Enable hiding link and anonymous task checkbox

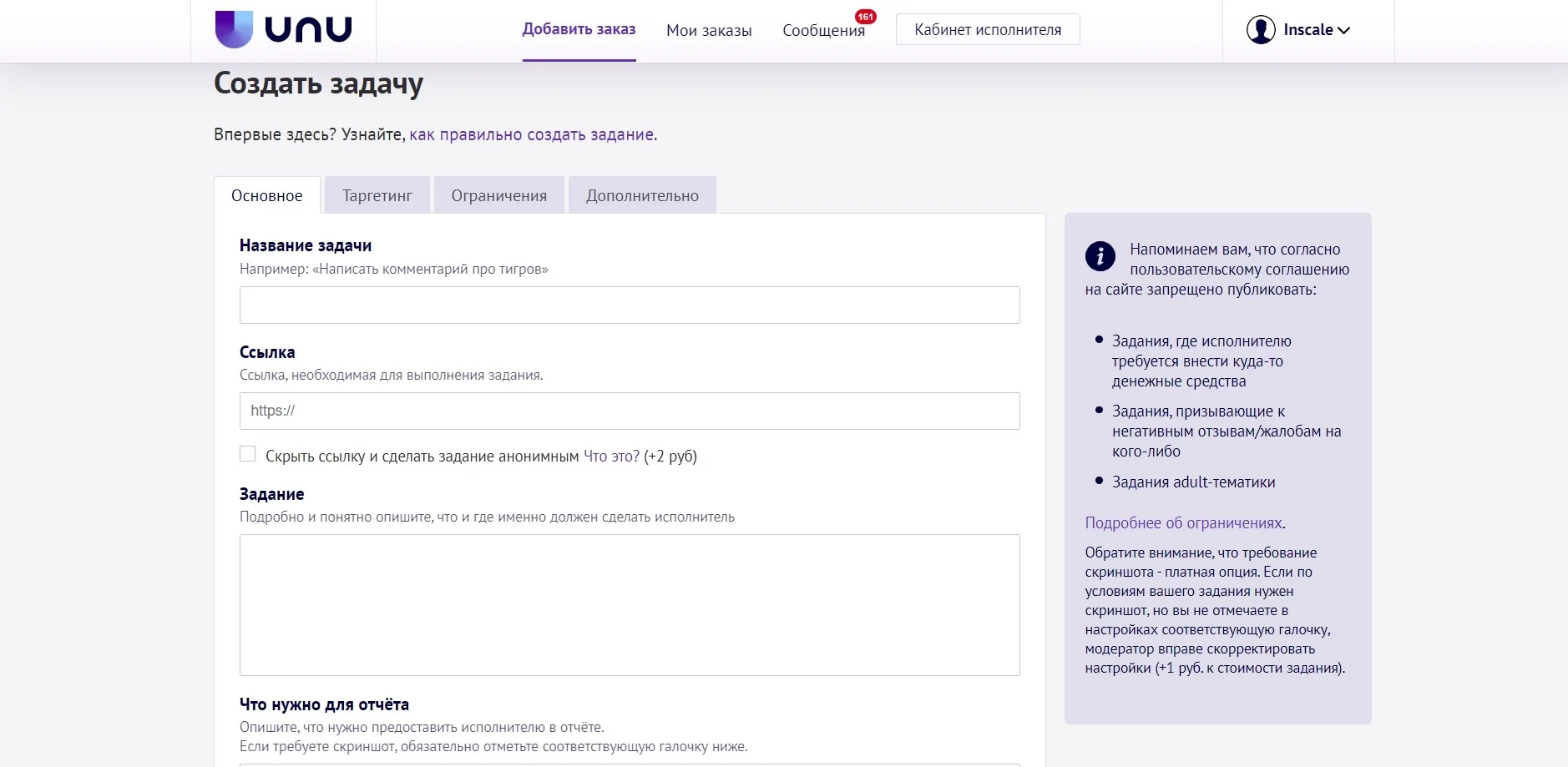248,454
